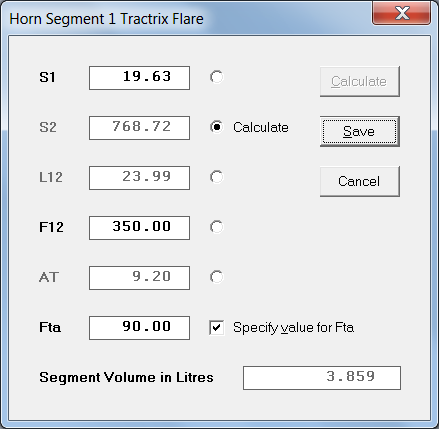Click the F12 input field with 350.00
This screenshot has height=429, width=439.
(x=139, y=228)
